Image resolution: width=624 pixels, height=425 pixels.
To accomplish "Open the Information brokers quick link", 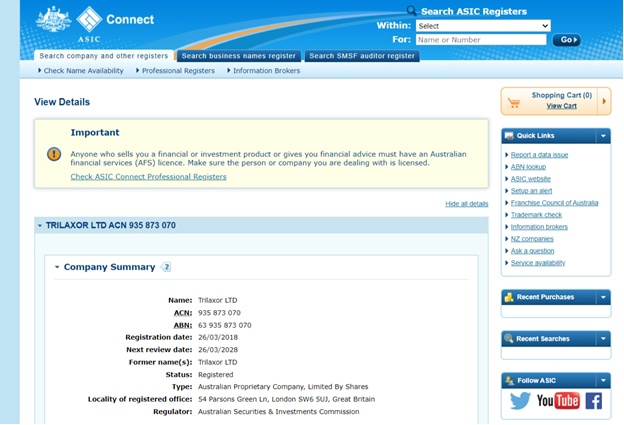I will [539, 227].
